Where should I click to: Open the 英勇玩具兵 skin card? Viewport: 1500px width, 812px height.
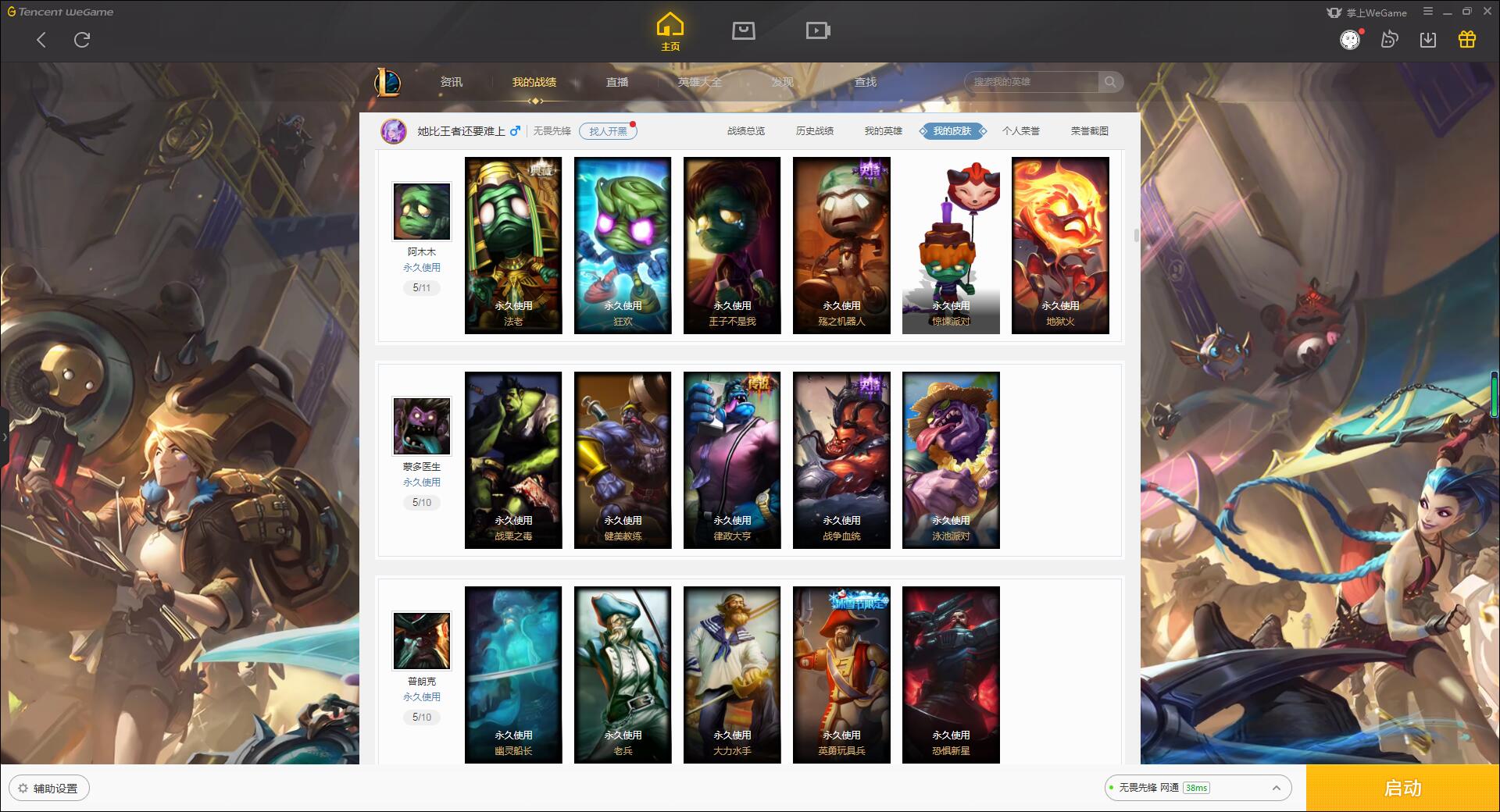pyautogui.click(x=841, y=675)
